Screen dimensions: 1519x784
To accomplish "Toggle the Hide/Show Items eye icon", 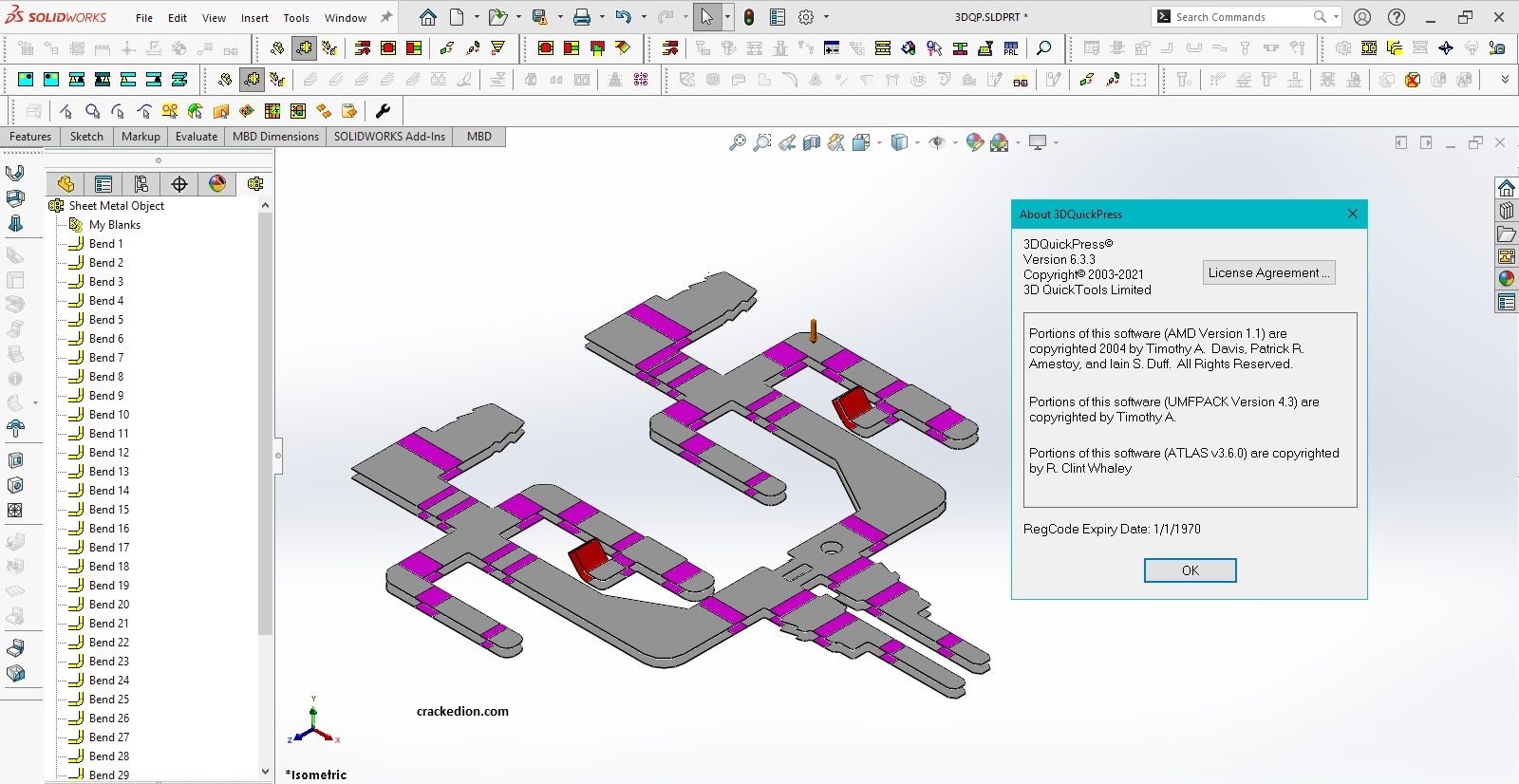I will coord(937,142).
